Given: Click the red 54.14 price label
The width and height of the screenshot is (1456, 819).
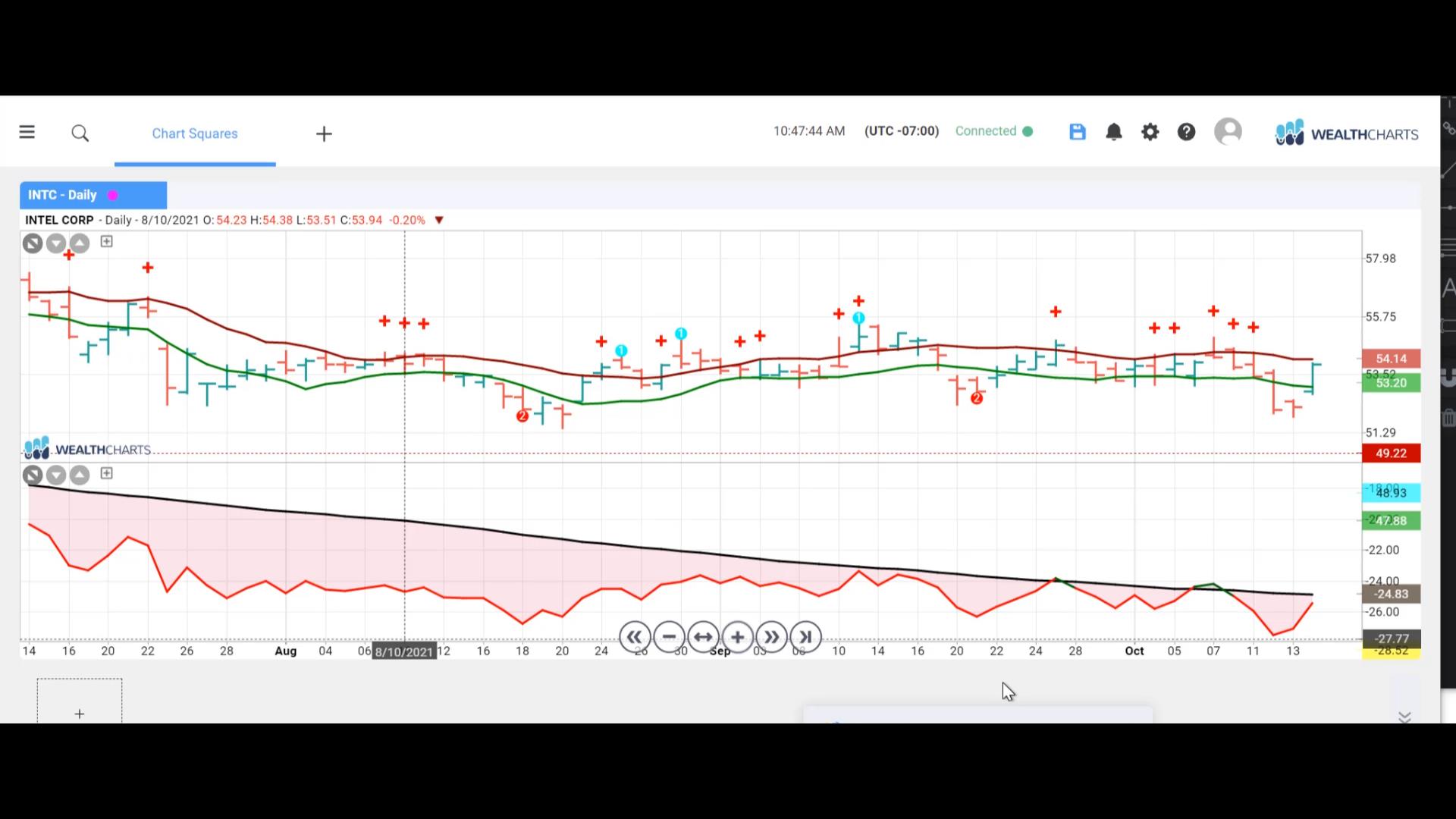Looking at the screenshot, I should click(x=1391, y=359).
